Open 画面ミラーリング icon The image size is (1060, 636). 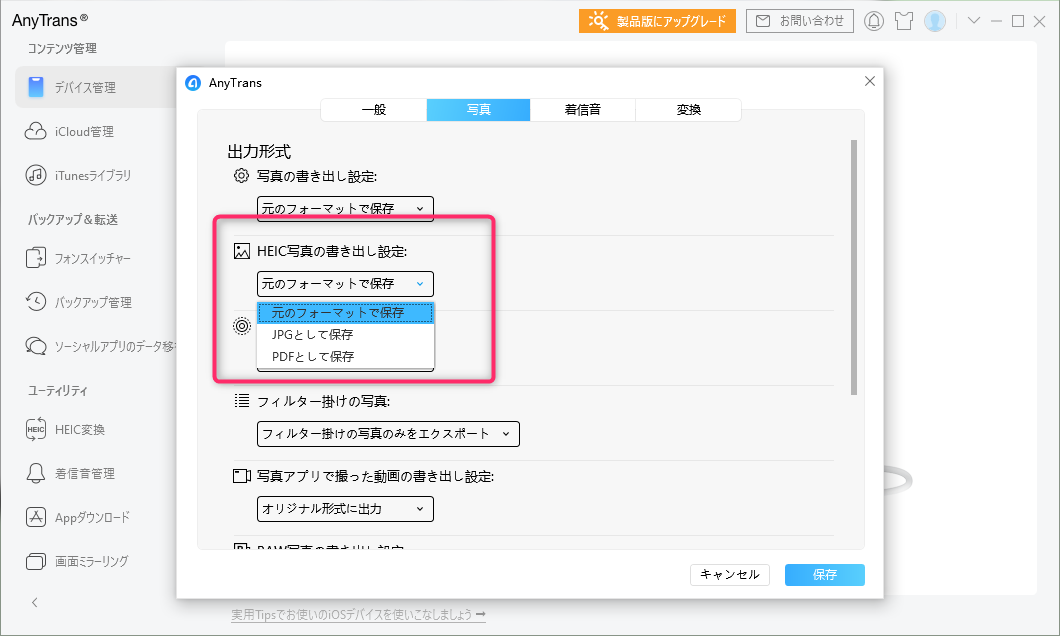(35, 561)
